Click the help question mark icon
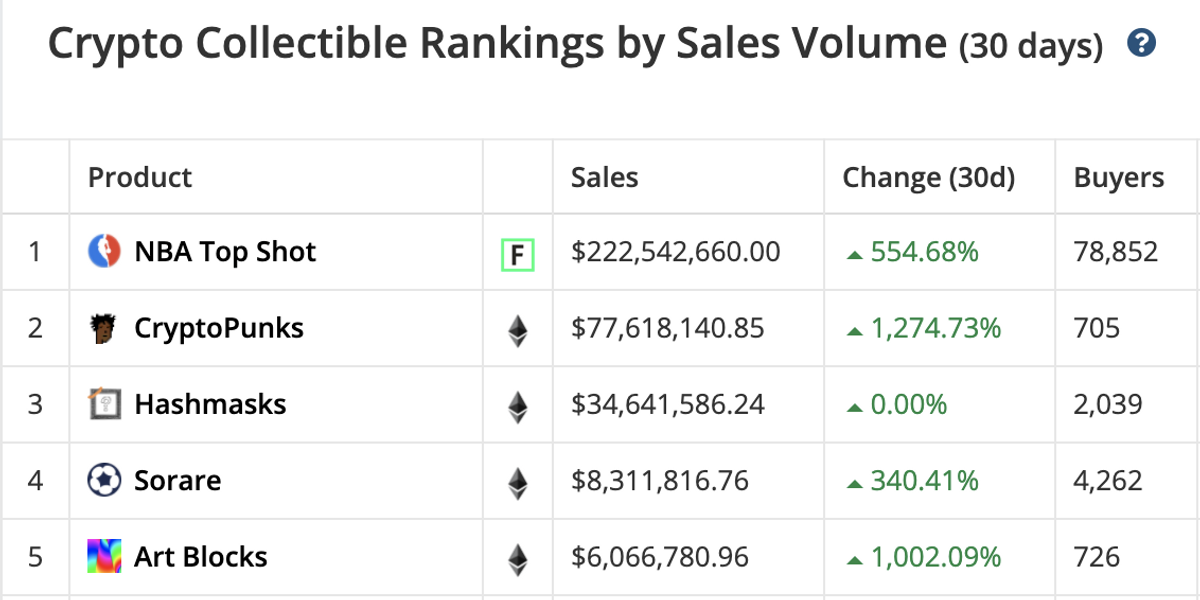1200x600 pixels. (x=1141, y=43)
